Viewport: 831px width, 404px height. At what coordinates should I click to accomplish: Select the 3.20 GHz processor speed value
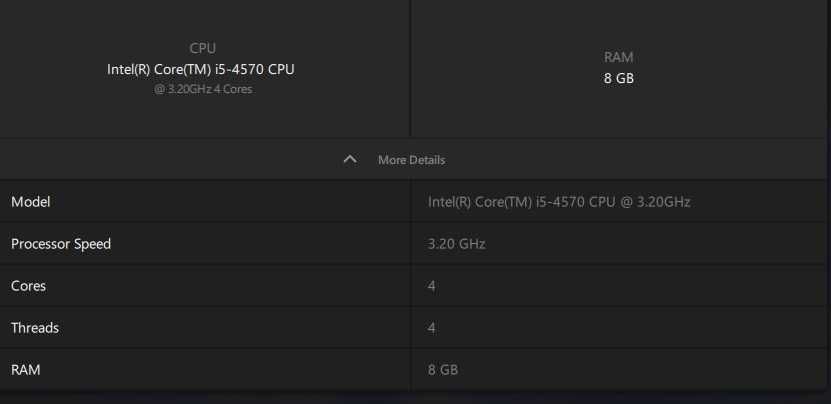[457, 244]
